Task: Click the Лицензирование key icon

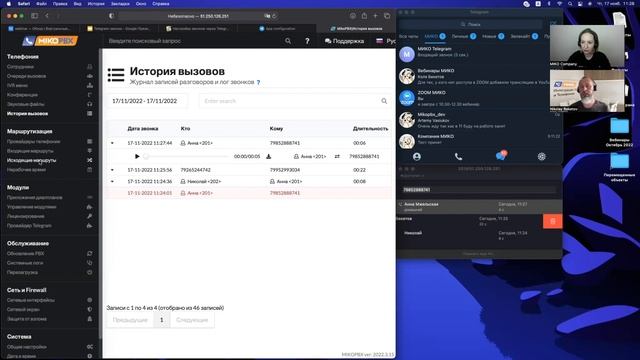Action: [90, 216]
